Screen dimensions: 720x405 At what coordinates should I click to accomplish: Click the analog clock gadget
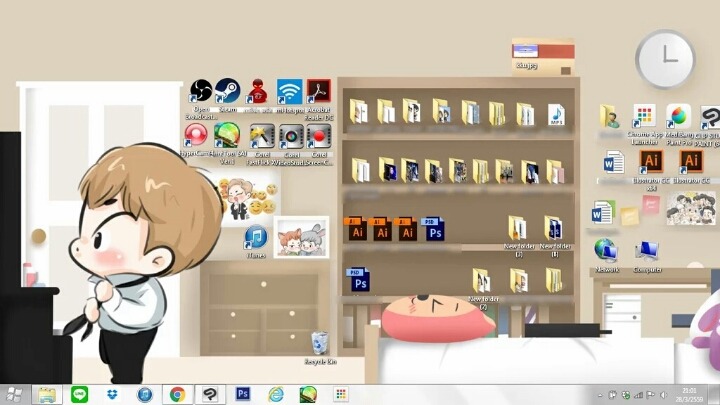[665, 58]
